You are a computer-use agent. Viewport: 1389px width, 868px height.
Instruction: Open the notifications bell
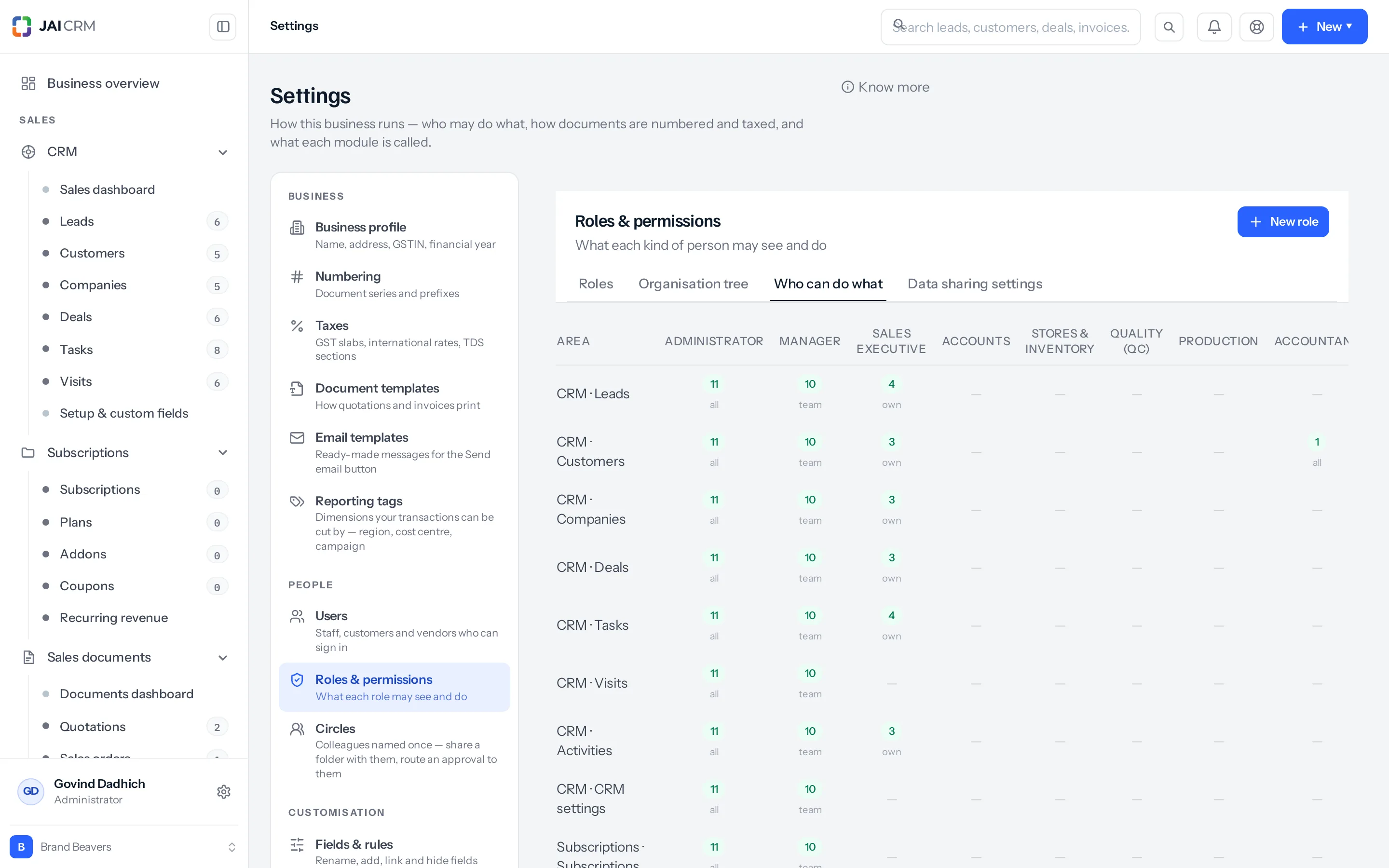pos(1214,27)
